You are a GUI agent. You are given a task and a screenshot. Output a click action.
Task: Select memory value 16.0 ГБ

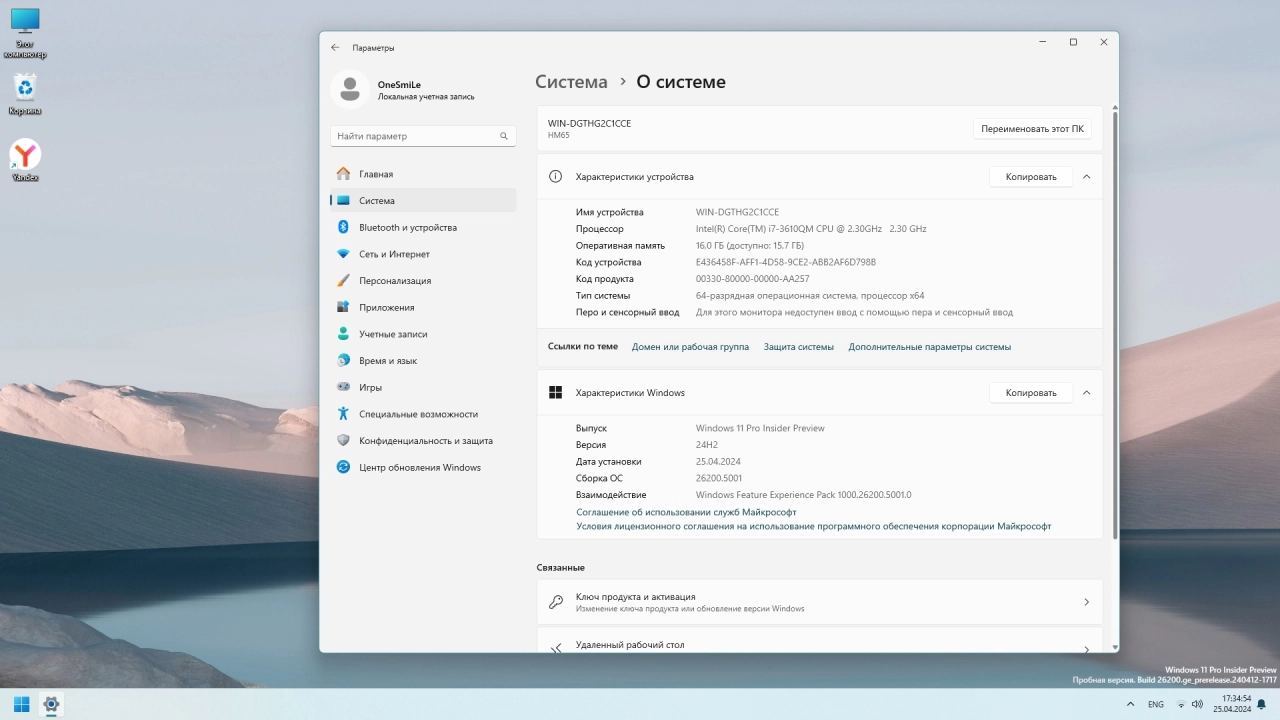(750, 245)
